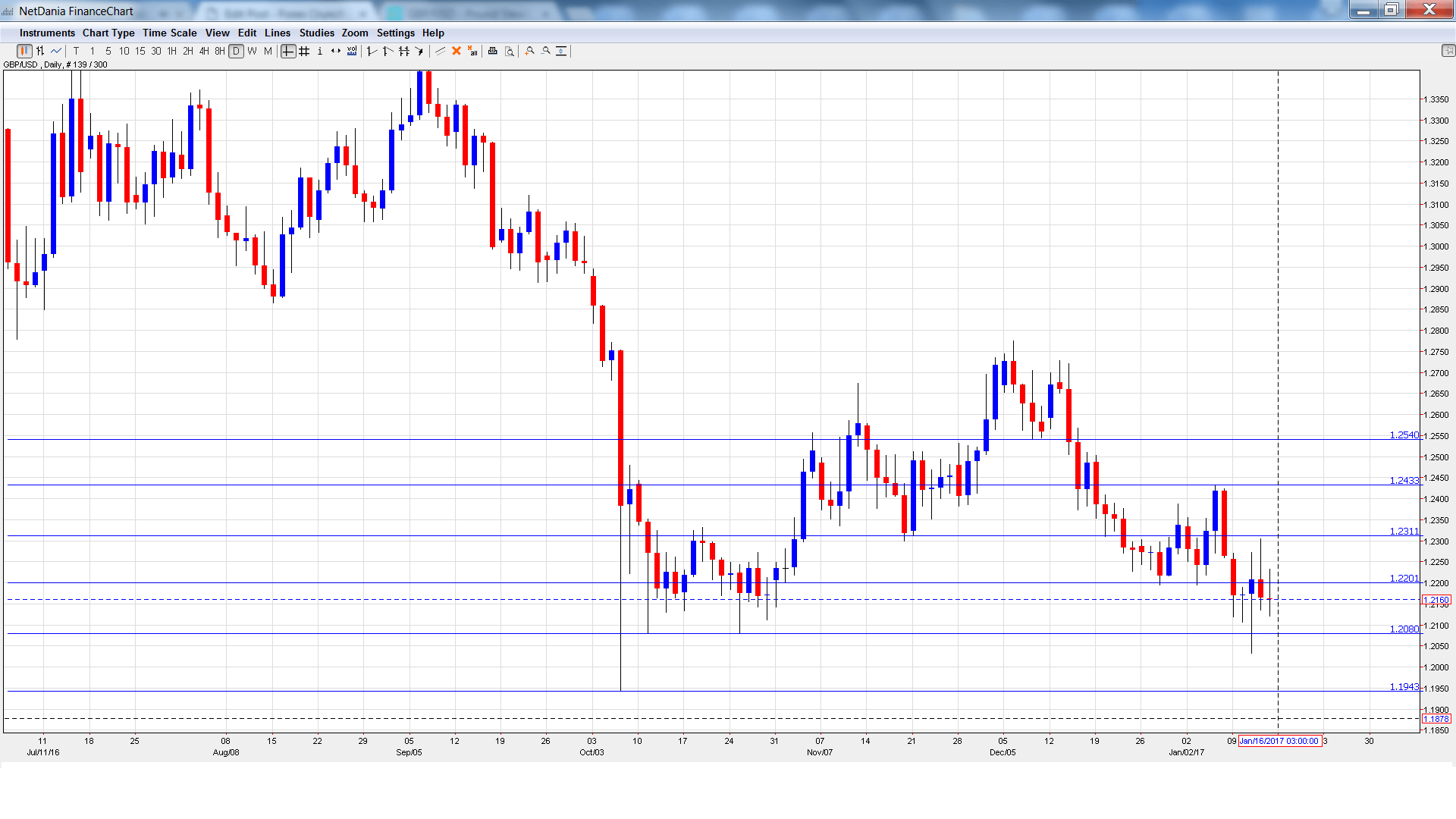
Task: Zoom out of the chart
Action: [x=546, y=52]
